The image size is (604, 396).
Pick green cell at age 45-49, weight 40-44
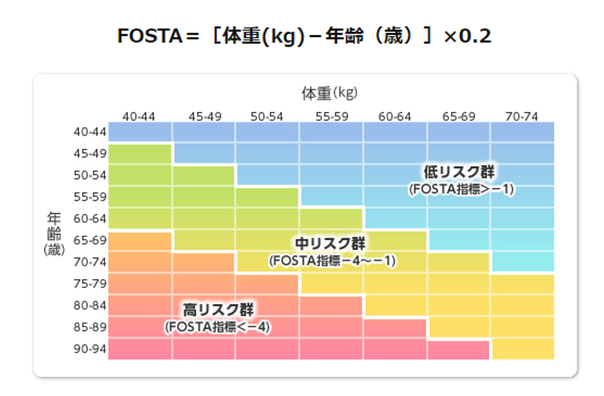click(140, 154)
